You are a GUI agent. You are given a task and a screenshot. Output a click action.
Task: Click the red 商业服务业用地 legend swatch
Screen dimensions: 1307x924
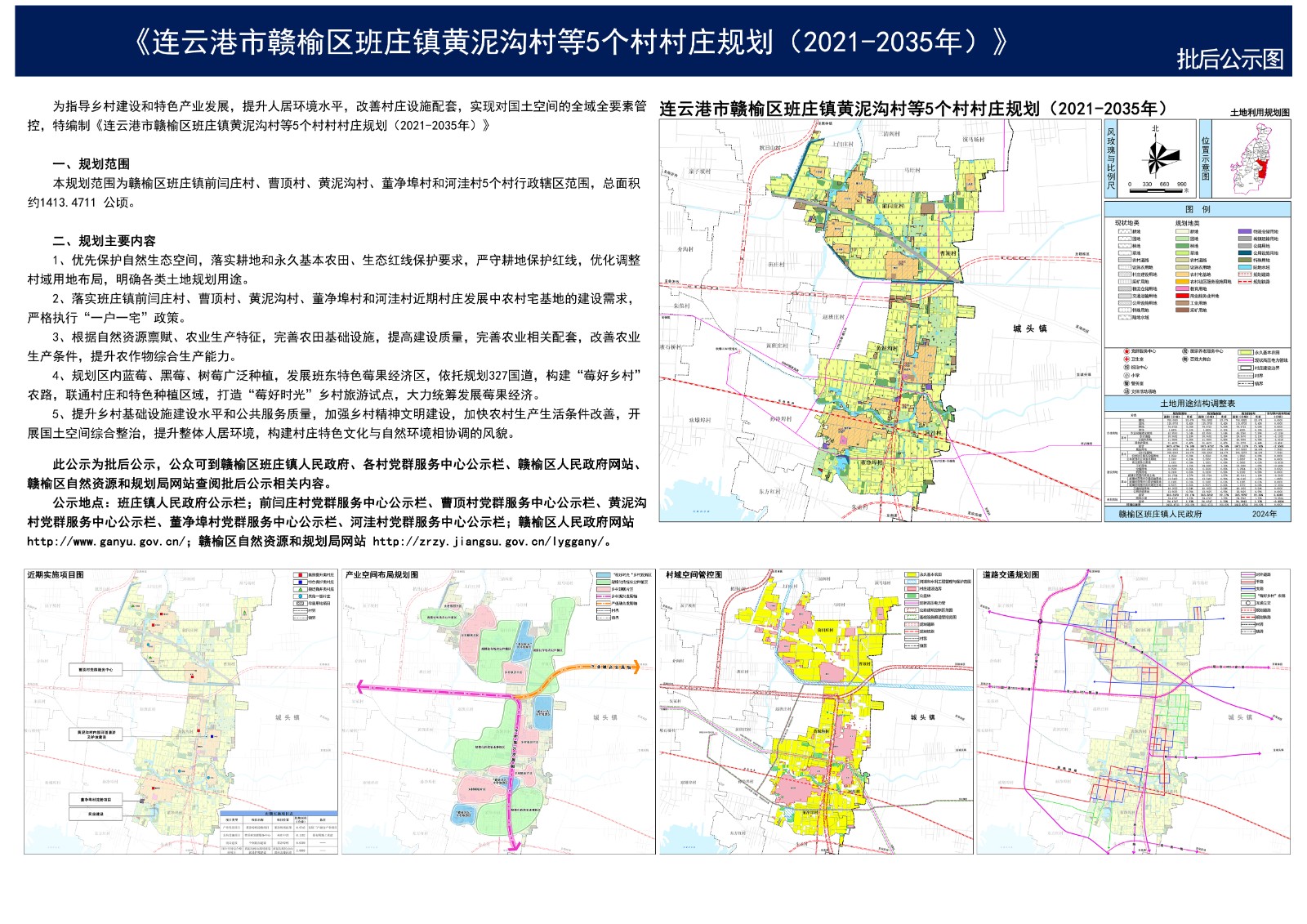coord(1181,296)
